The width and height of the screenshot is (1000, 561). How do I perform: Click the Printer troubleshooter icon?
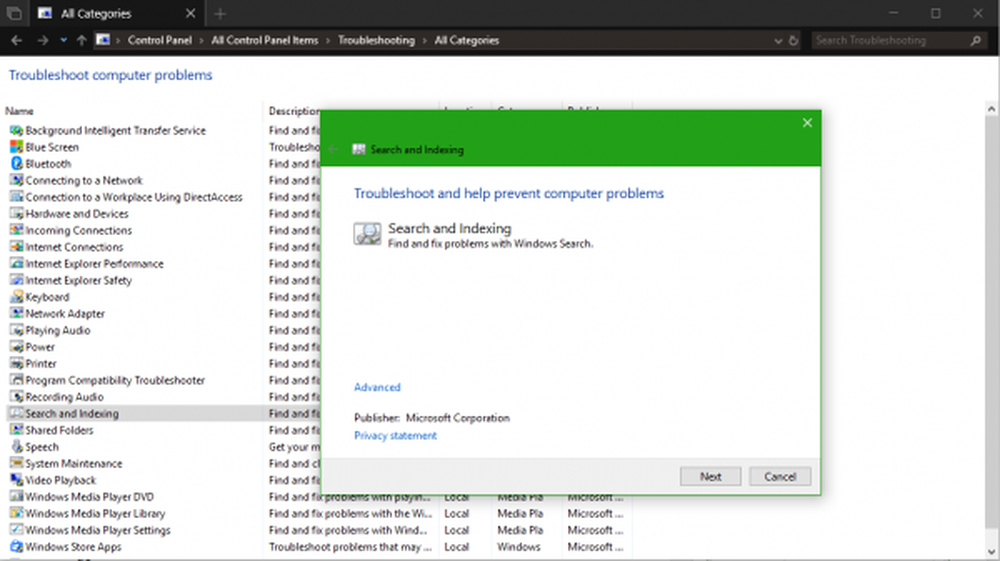pos(16,364)
